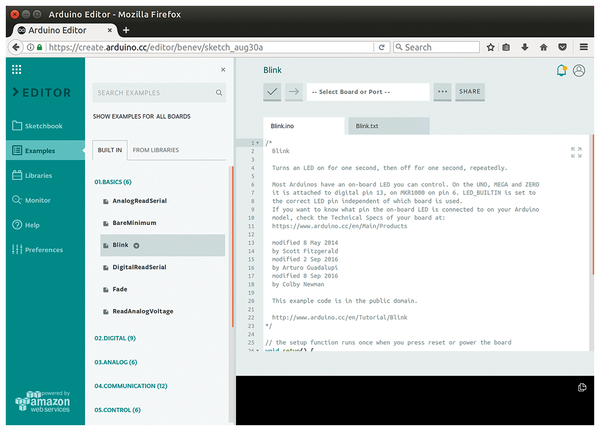Click the Upload arrow button
Viewport: 600px width, 431px height.
point(294,92)
